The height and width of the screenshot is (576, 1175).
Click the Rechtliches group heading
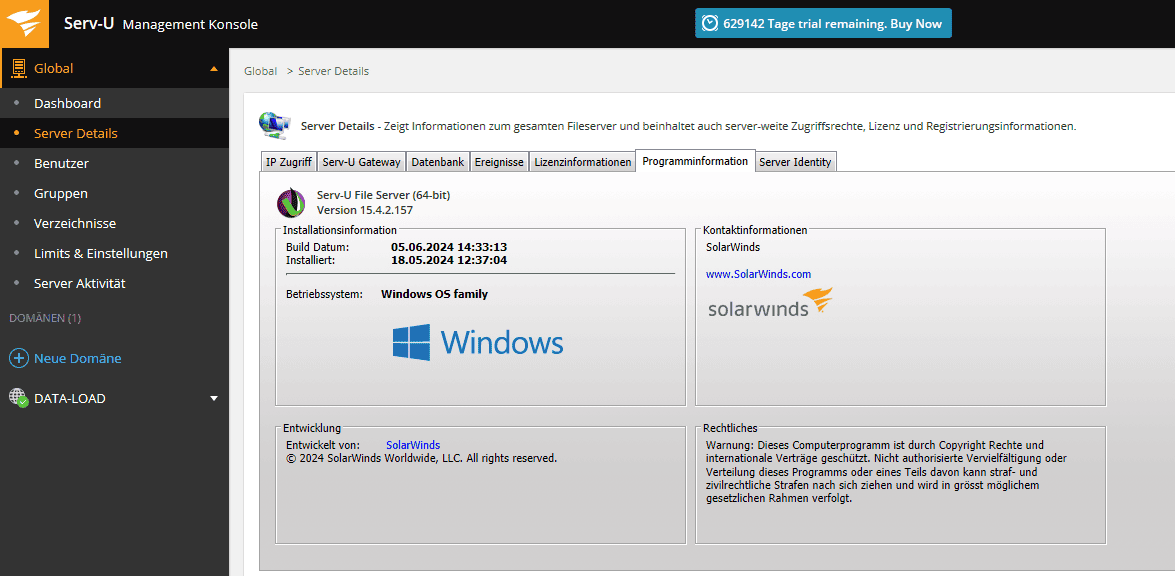point(730,428)
